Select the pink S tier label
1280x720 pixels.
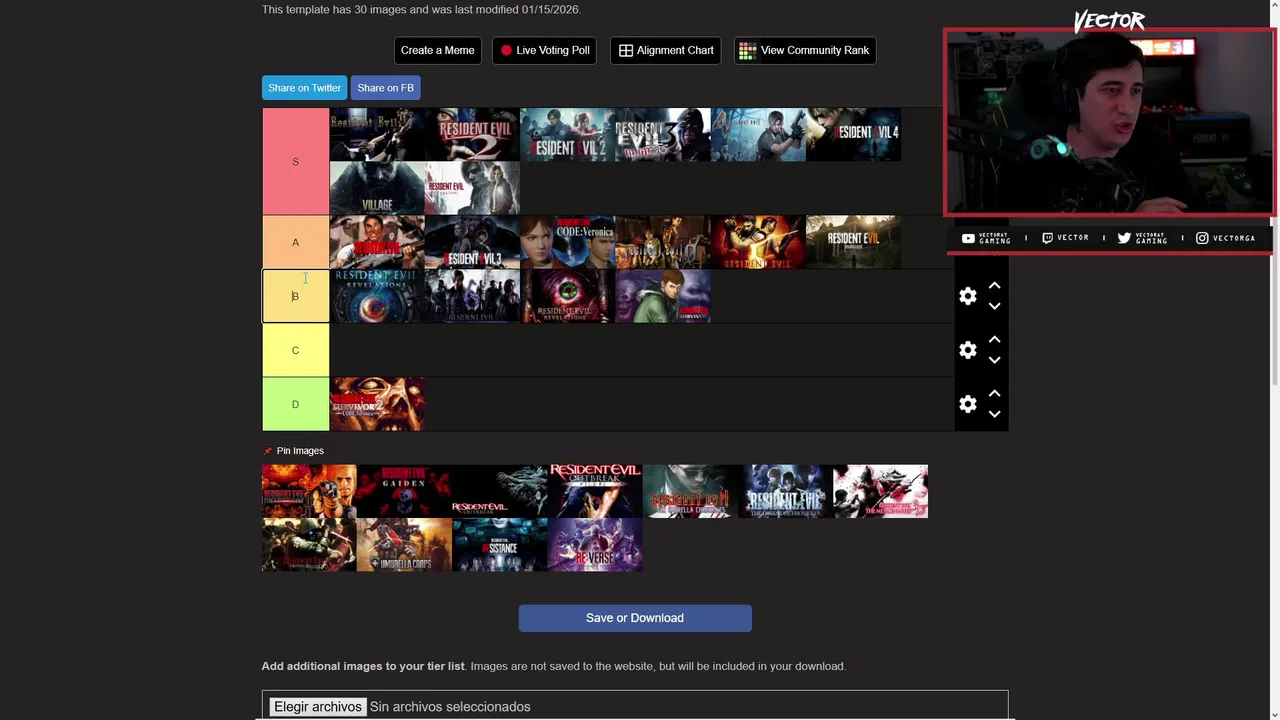pos(295,161)
